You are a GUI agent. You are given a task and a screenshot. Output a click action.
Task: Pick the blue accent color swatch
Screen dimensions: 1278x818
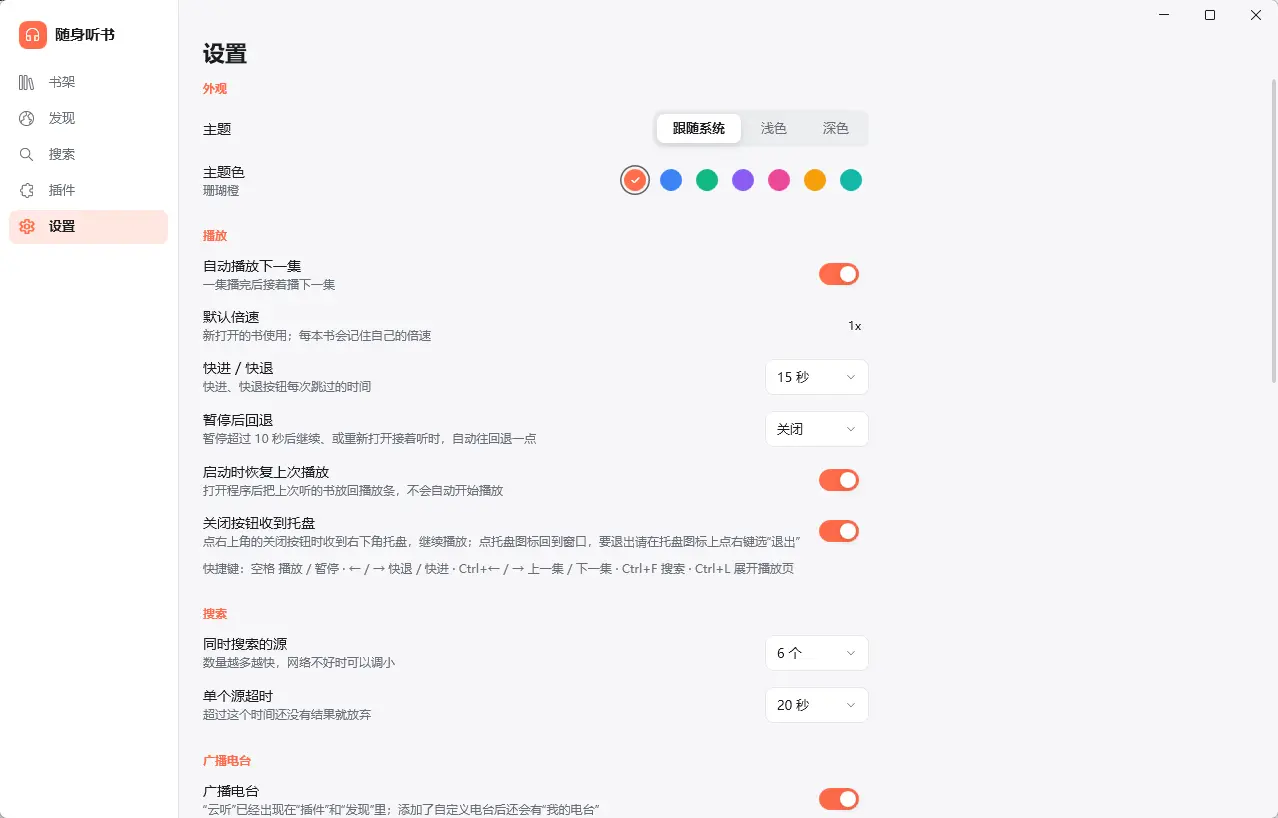[x=671, y=180]
